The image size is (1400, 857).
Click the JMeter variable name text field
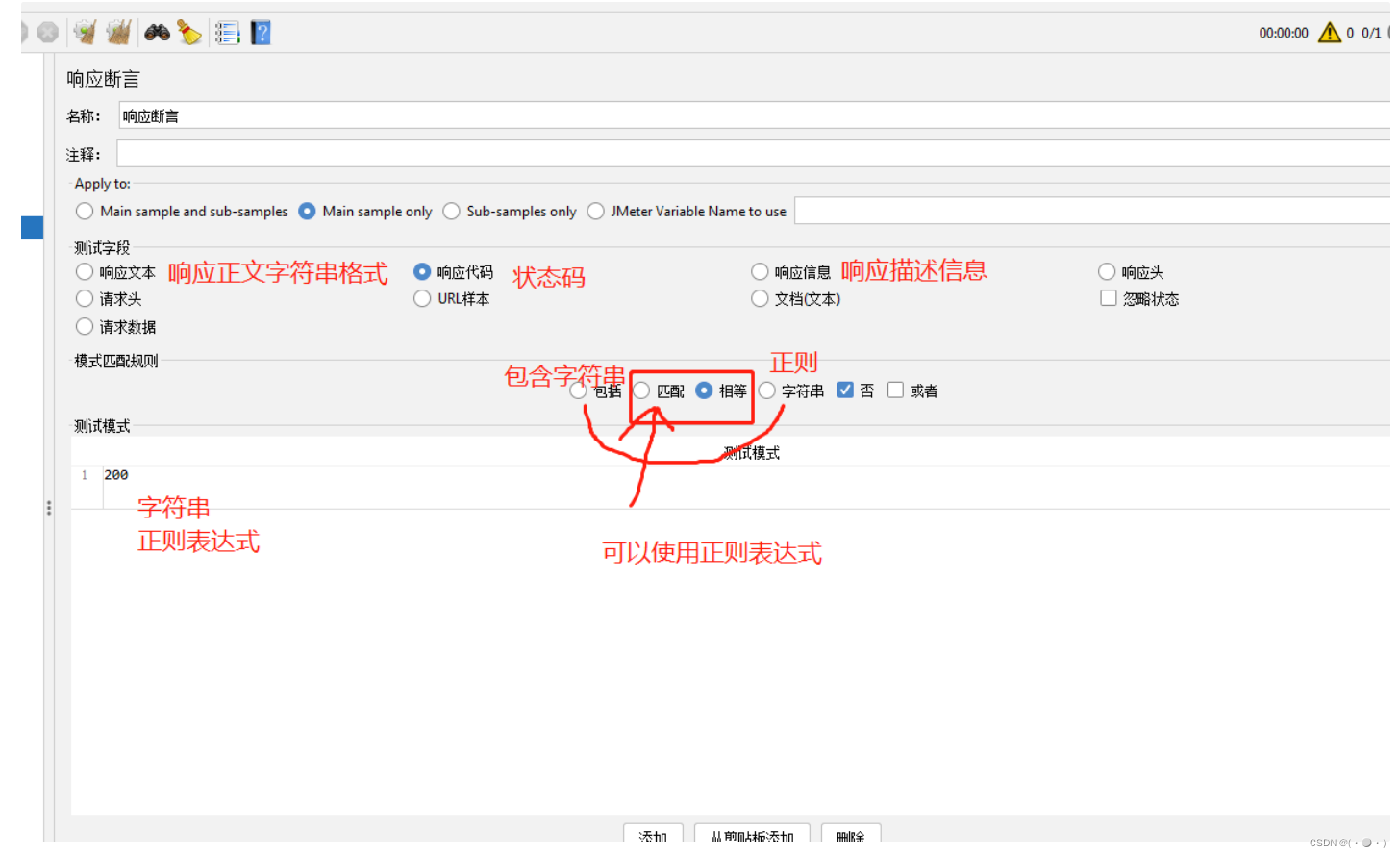(1092, 211)
